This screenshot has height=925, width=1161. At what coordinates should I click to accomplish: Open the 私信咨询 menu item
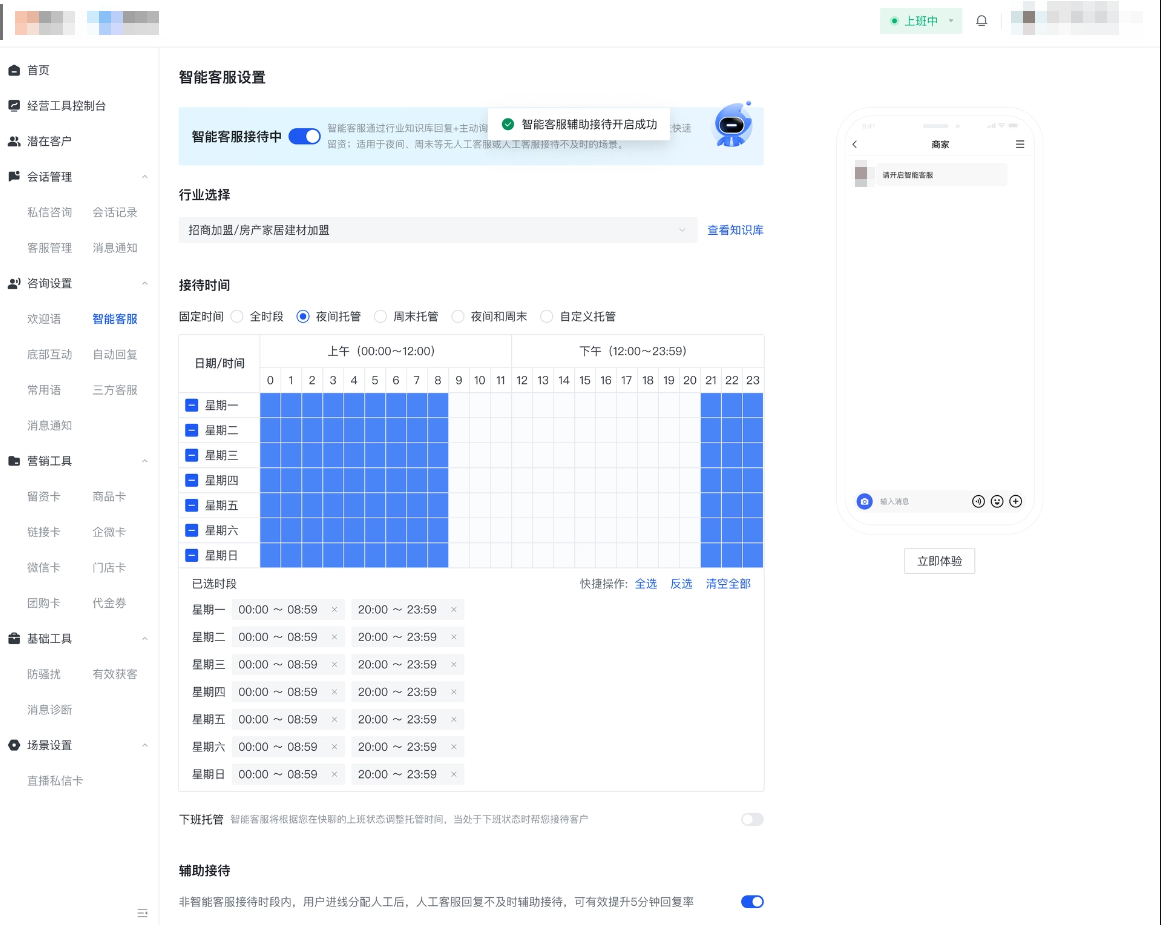point(50,213)
